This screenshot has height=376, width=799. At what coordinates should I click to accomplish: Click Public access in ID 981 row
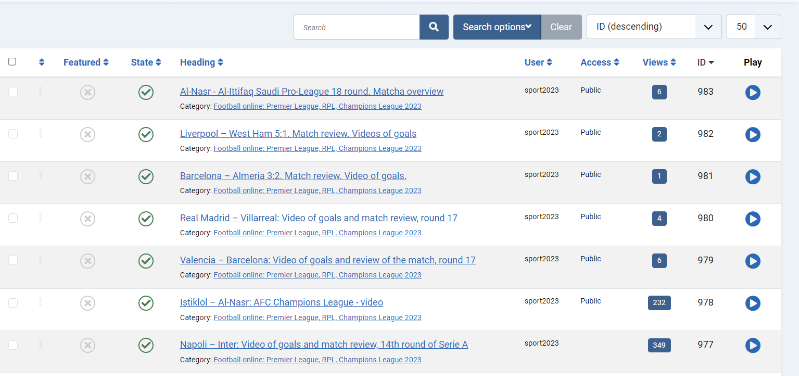[591, 174]
